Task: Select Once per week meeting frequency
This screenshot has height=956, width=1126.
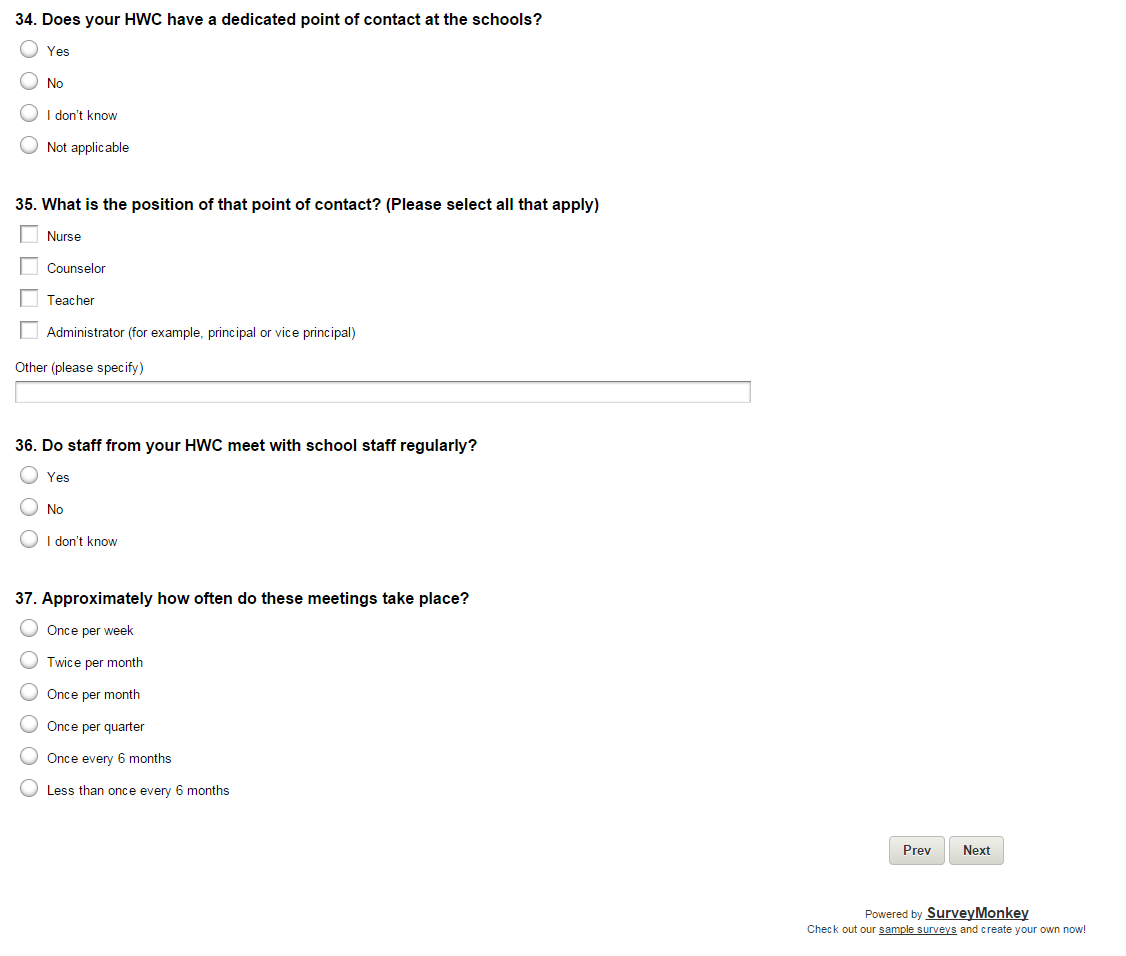Action: pos(29,629)
